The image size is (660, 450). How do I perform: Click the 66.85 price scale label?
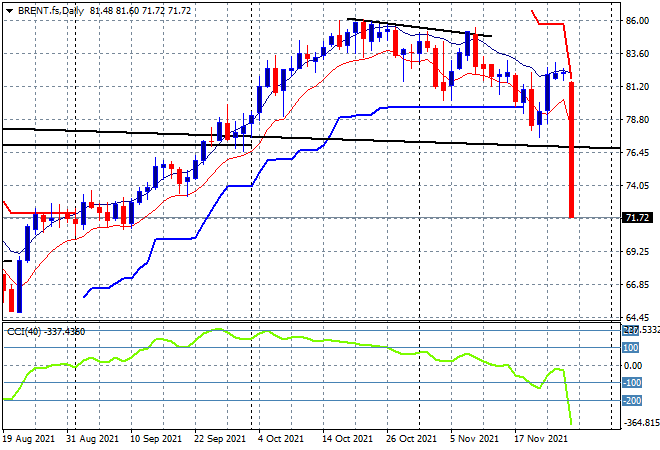click(x=637, y=285)
